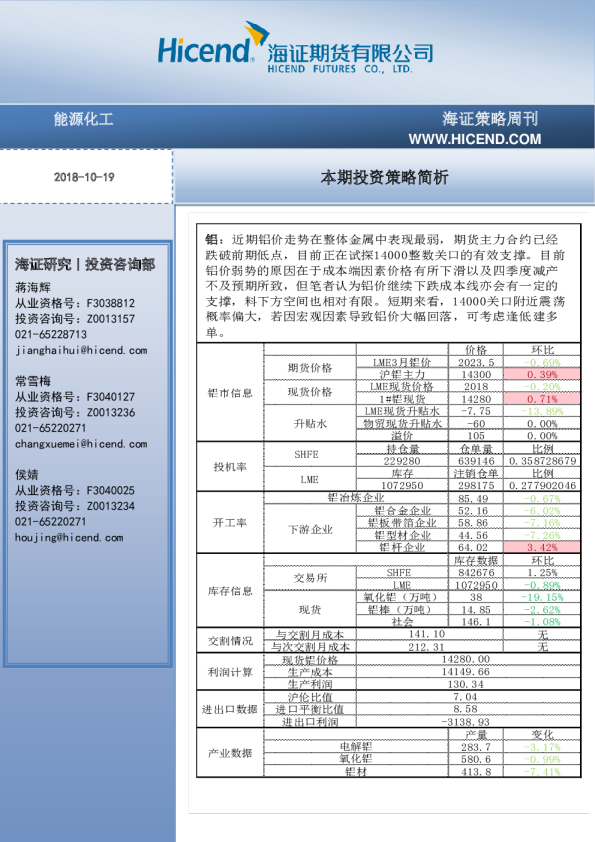Click the 与次交割月成本 value 212.31
595x842 pixels.
[427, 647]
